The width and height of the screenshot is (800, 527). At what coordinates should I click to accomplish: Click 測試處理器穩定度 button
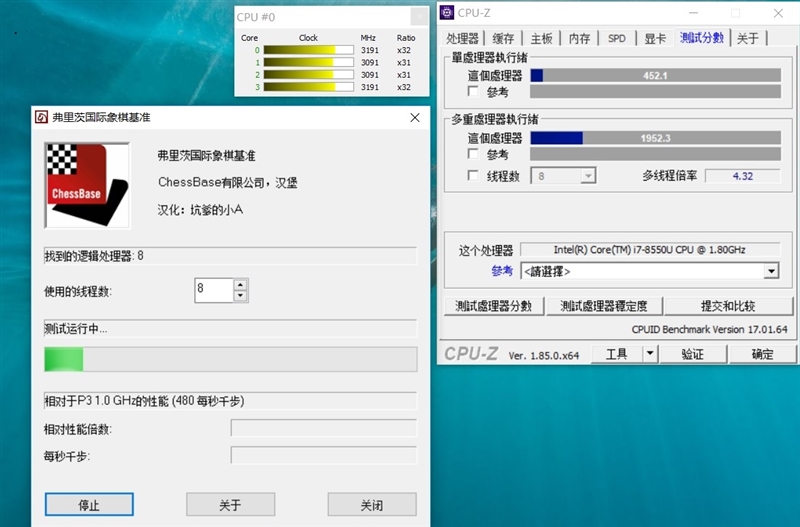[x=604, y=306]
